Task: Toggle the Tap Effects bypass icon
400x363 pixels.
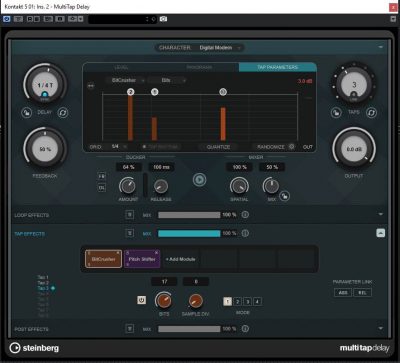Action: point(130,233)
